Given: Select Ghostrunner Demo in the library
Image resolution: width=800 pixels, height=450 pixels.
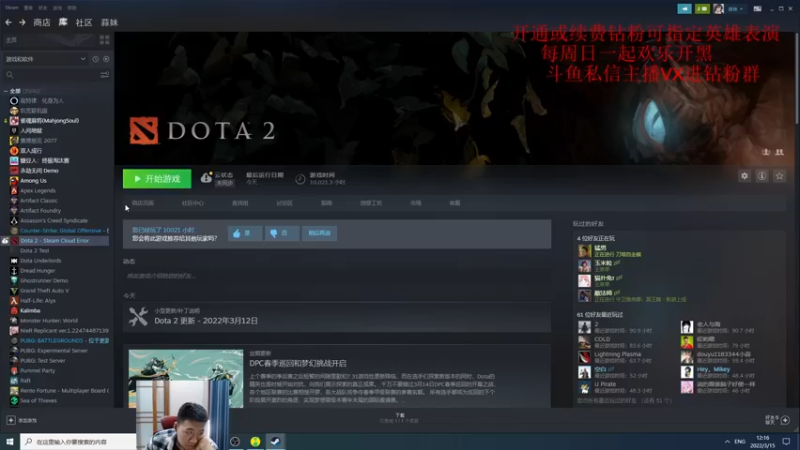Looking at the screenshot, I should pyautogui.click(x=44, y=281).
